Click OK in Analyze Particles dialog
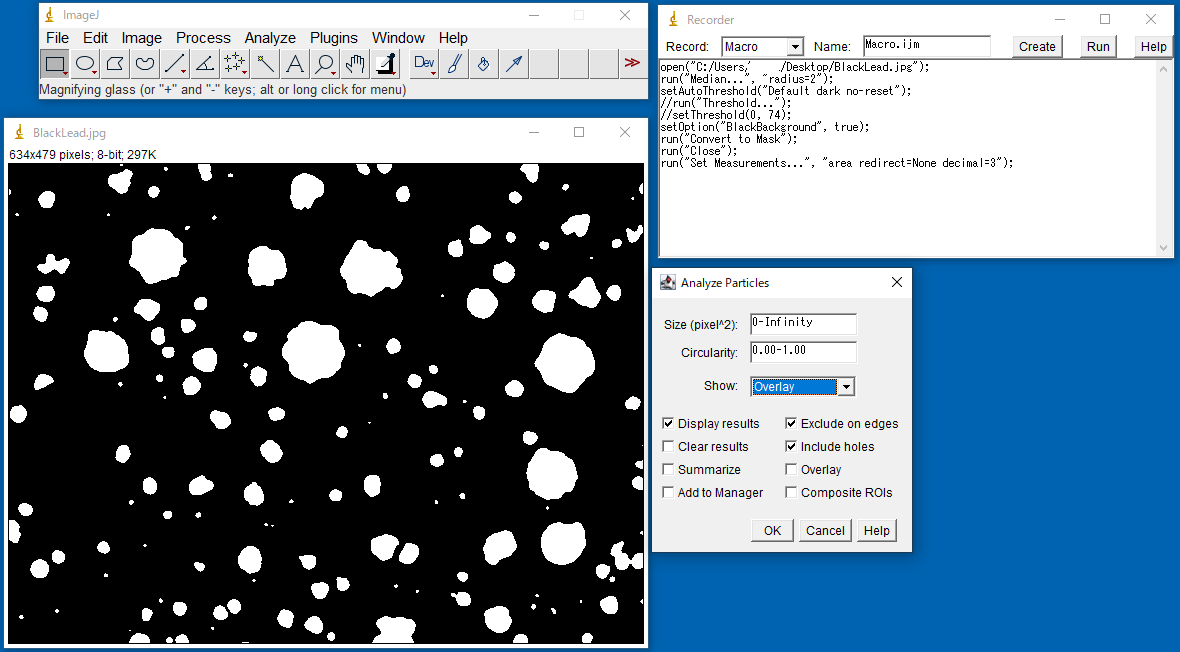Image resolution: width=1180 pixels, height=652 pixels. point(772,531)
